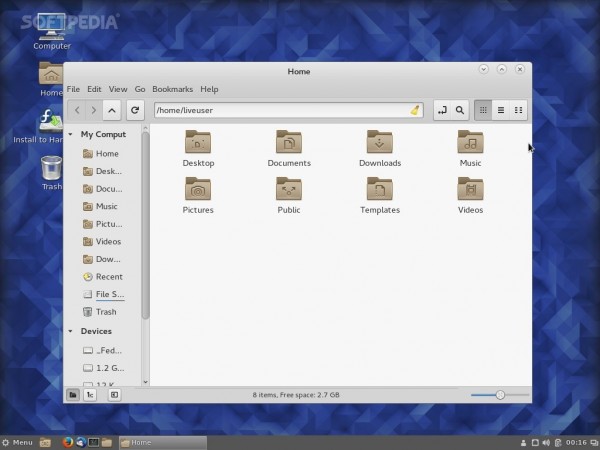Select the Trash desktop icon
The width and height of the screenshot is (600, 450).
(x=51, y=173)
